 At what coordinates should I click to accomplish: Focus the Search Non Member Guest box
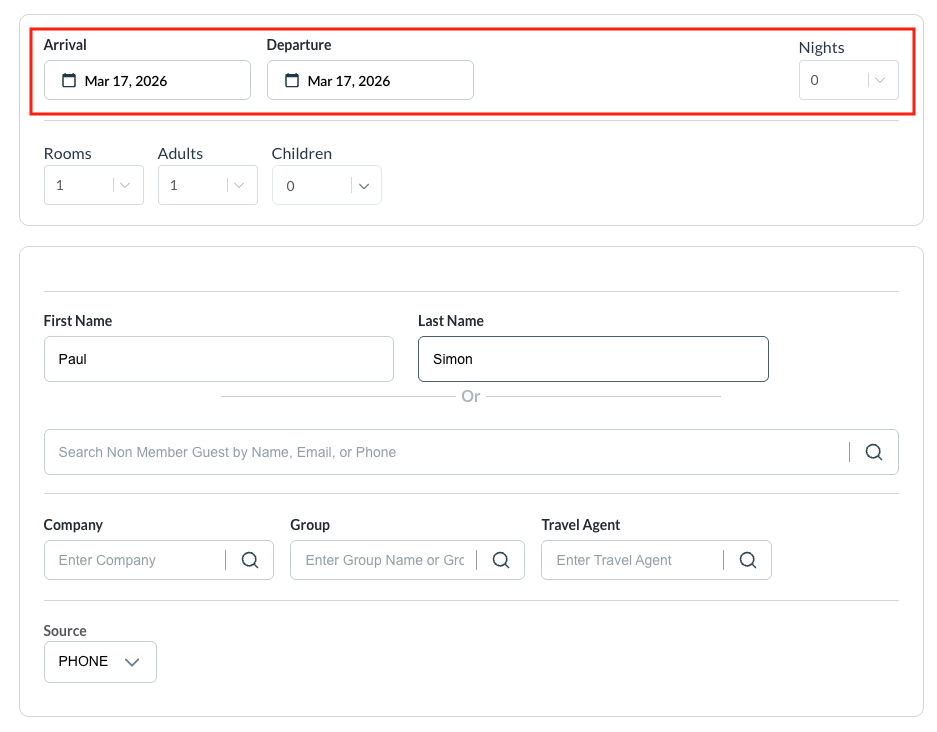445,452
